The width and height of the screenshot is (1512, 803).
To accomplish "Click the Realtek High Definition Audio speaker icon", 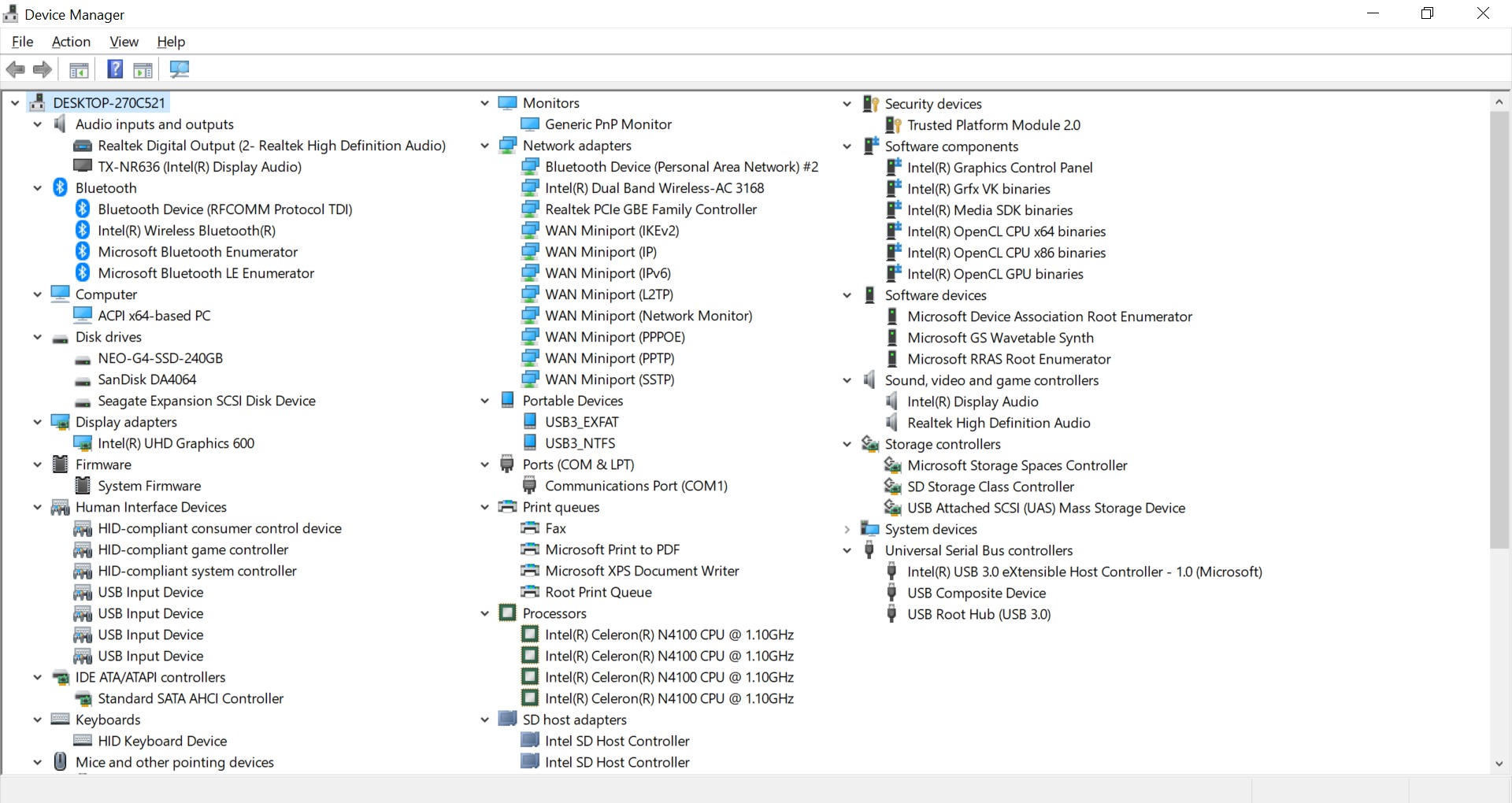I will coord(891,423).
